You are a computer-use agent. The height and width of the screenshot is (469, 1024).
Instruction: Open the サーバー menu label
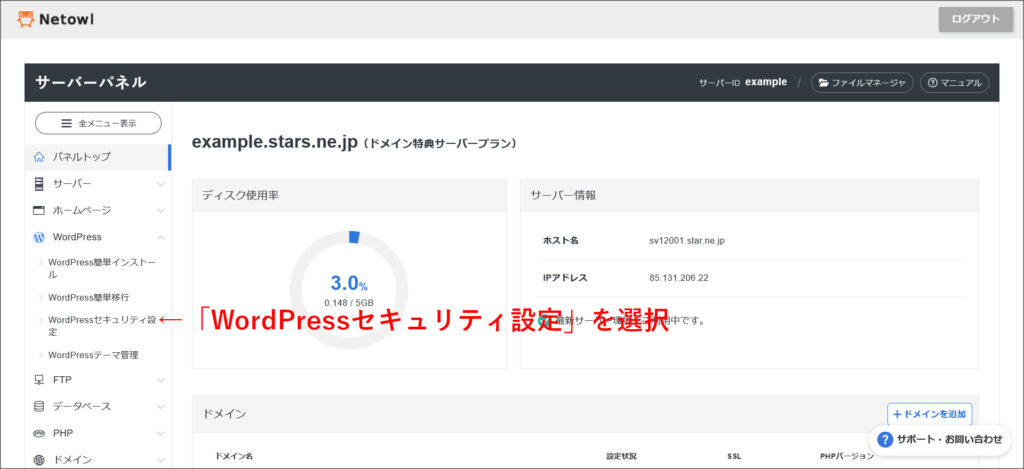pos(72,184)
